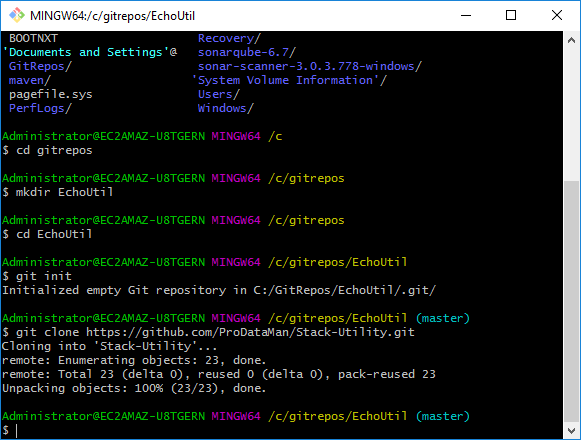Viewport: 581px width, 440px height.
Task: Click the Recovery/ directory entry
Action: (229, 38)
